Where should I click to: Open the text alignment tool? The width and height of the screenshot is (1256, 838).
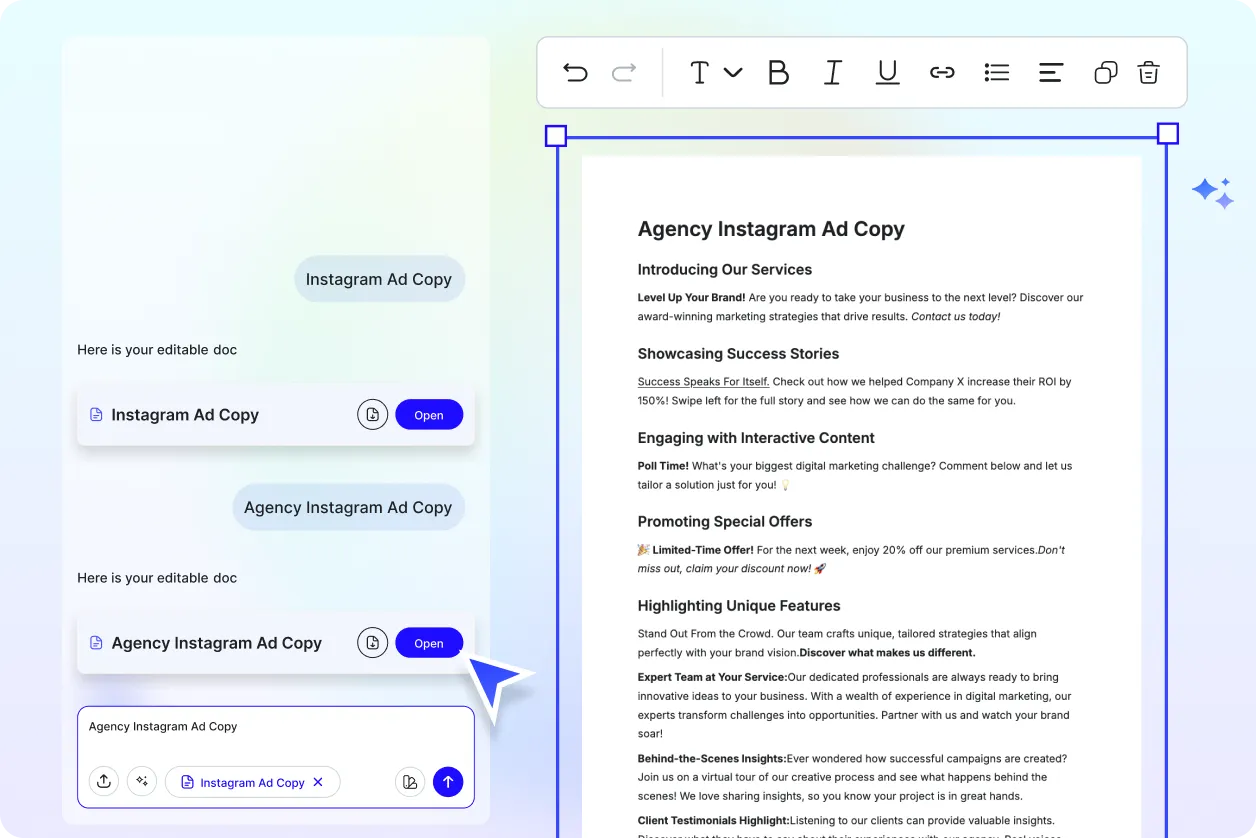click(x=1050, y=72)
